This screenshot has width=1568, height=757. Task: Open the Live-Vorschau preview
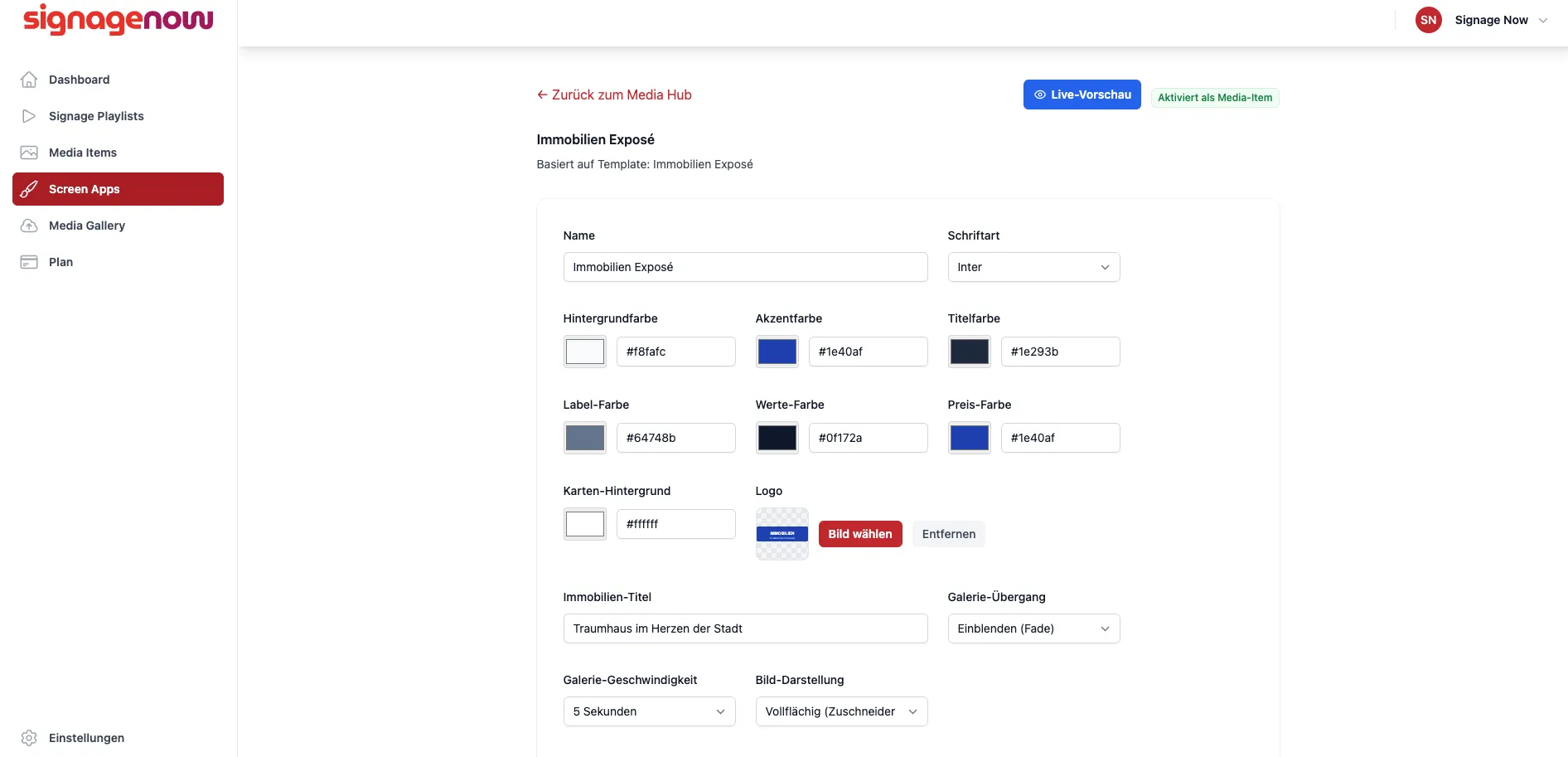[1082, 95]
